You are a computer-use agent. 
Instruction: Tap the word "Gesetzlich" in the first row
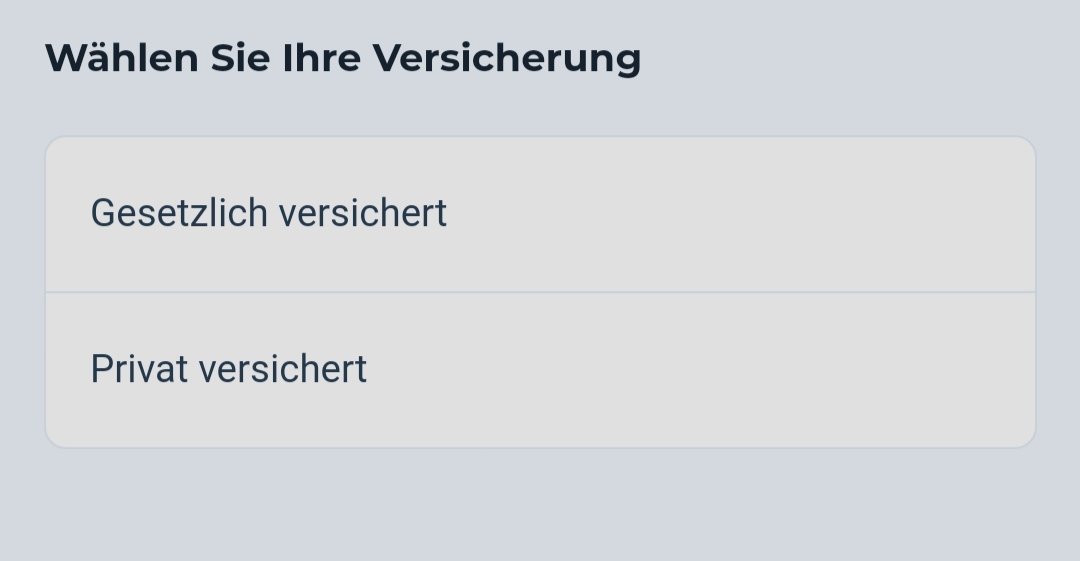coord(179,214)
